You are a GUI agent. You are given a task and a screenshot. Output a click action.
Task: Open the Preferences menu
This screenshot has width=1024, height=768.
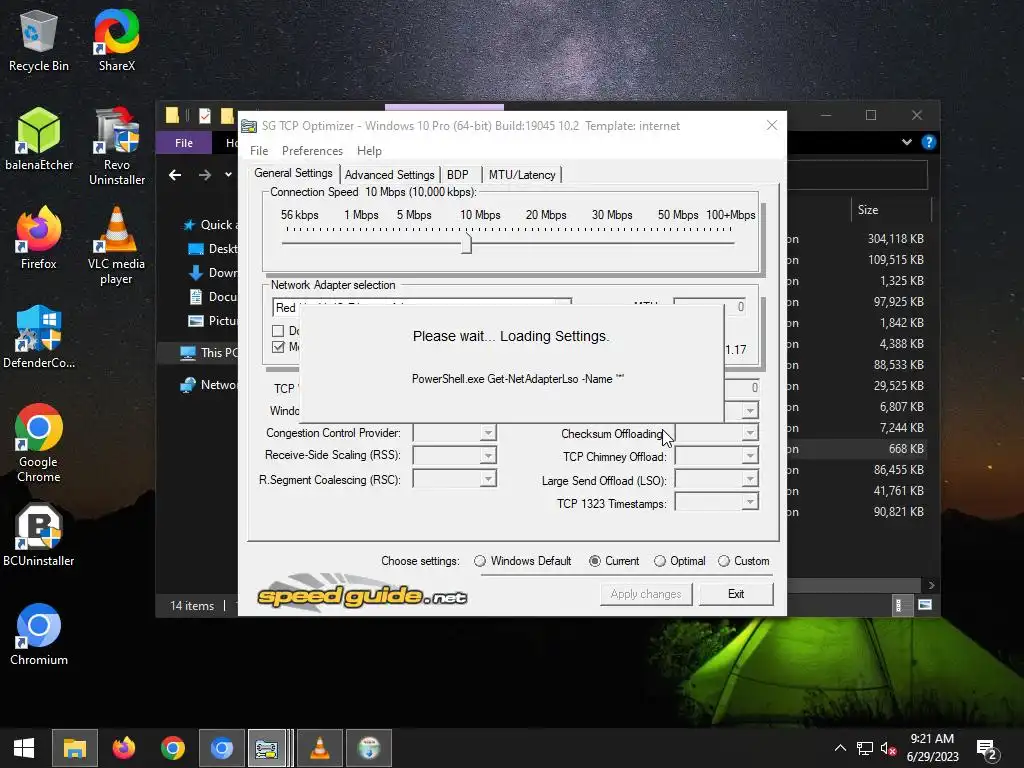(x=312, y=151)
